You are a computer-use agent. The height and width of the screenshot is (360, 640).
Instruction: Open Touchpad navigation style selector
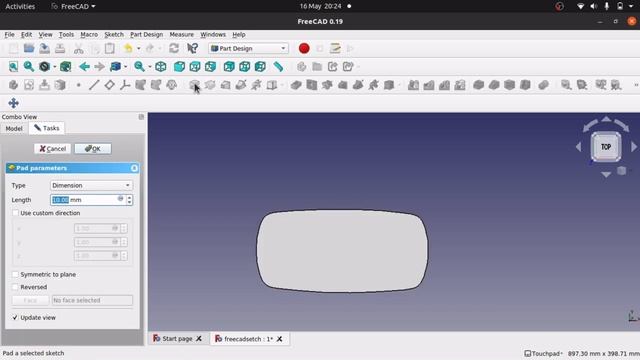543,353
